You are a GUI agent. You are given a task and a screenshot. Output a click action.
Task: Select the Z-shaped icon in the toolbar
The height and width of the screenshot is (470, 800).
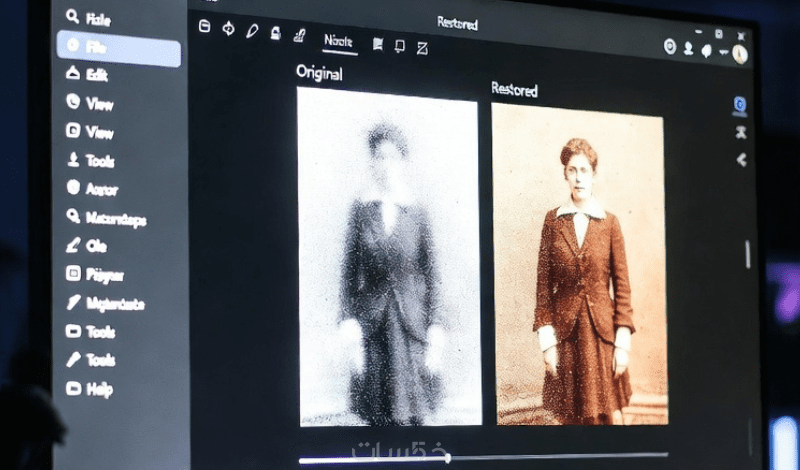coord(422,48)
